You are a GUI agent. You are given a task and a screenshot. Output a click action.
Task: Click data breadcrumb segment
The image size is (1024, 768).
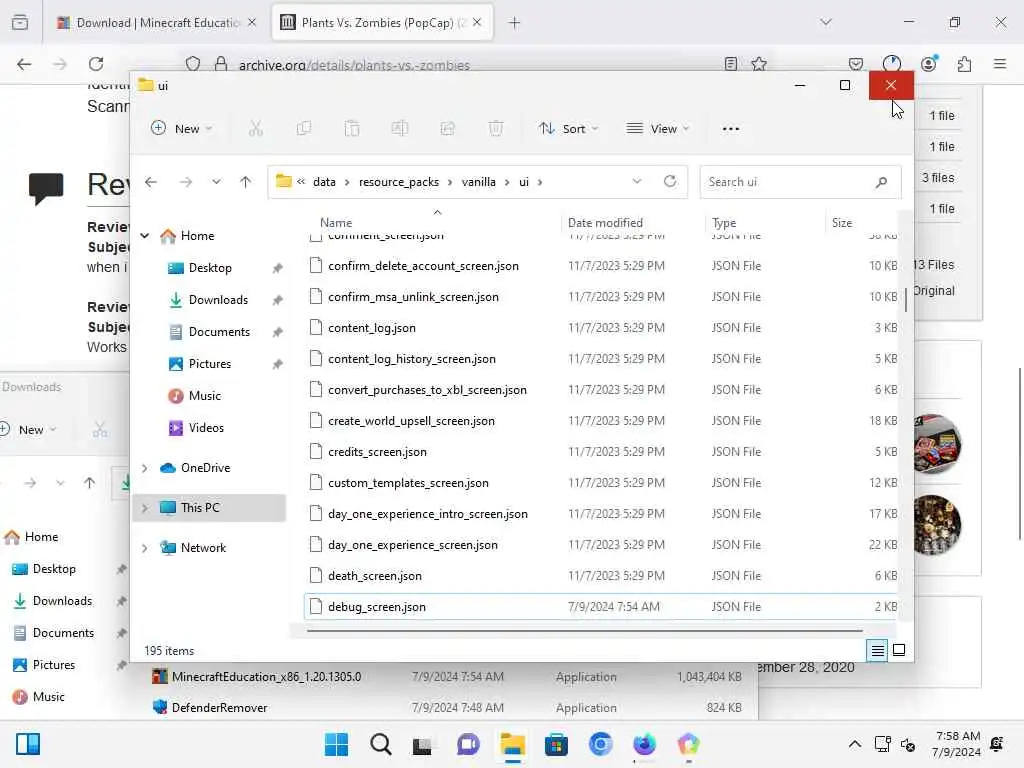324,182
